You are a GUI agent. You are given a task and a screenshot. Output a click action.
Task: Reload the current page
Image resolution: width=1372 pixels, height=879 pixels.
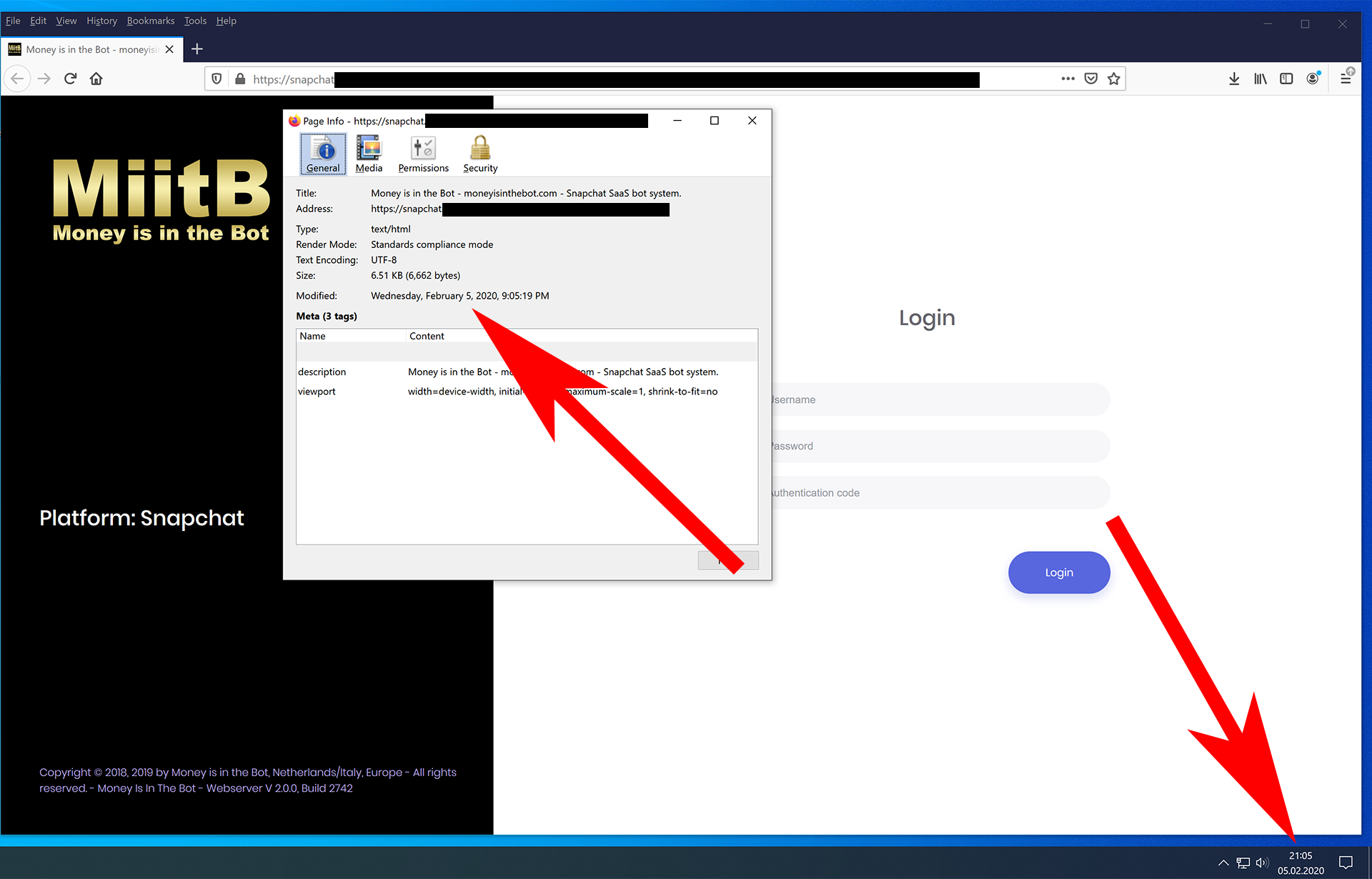point(70,79)
